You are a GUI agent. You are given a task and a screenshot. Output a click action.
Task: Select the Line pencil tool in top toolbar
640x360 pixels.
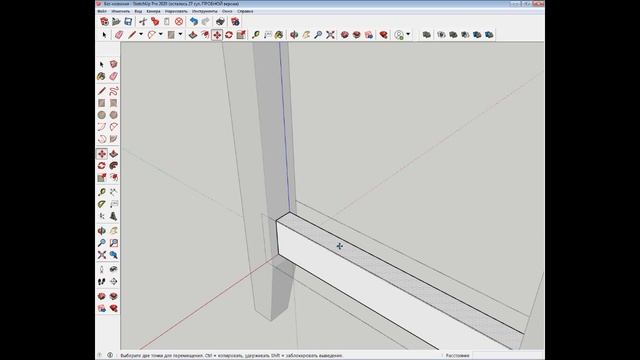(x=131, y=35)
